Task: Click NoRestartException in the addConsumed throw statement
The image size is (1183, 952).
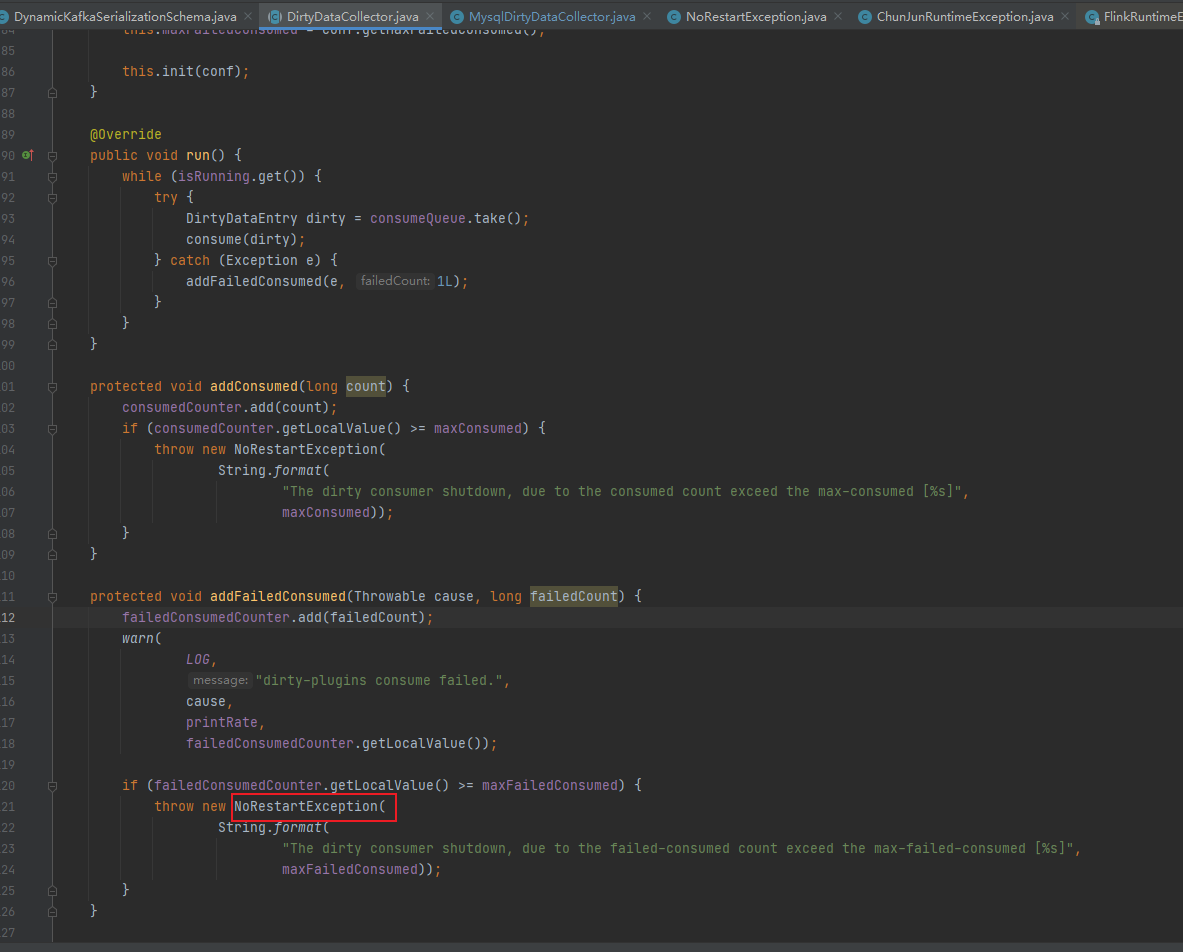Action: 306,449
